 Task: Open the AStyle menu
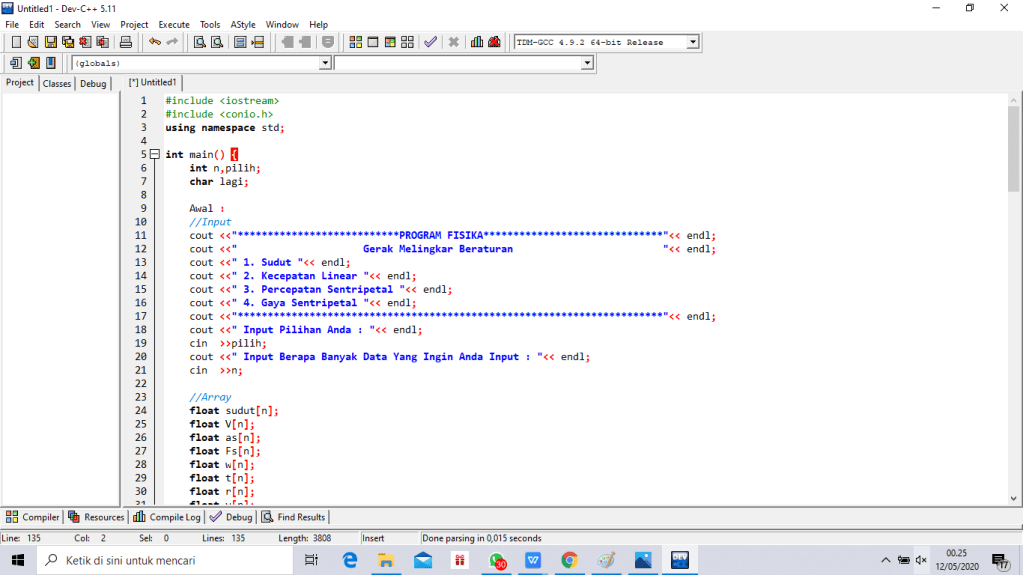(x=243, y=24)
